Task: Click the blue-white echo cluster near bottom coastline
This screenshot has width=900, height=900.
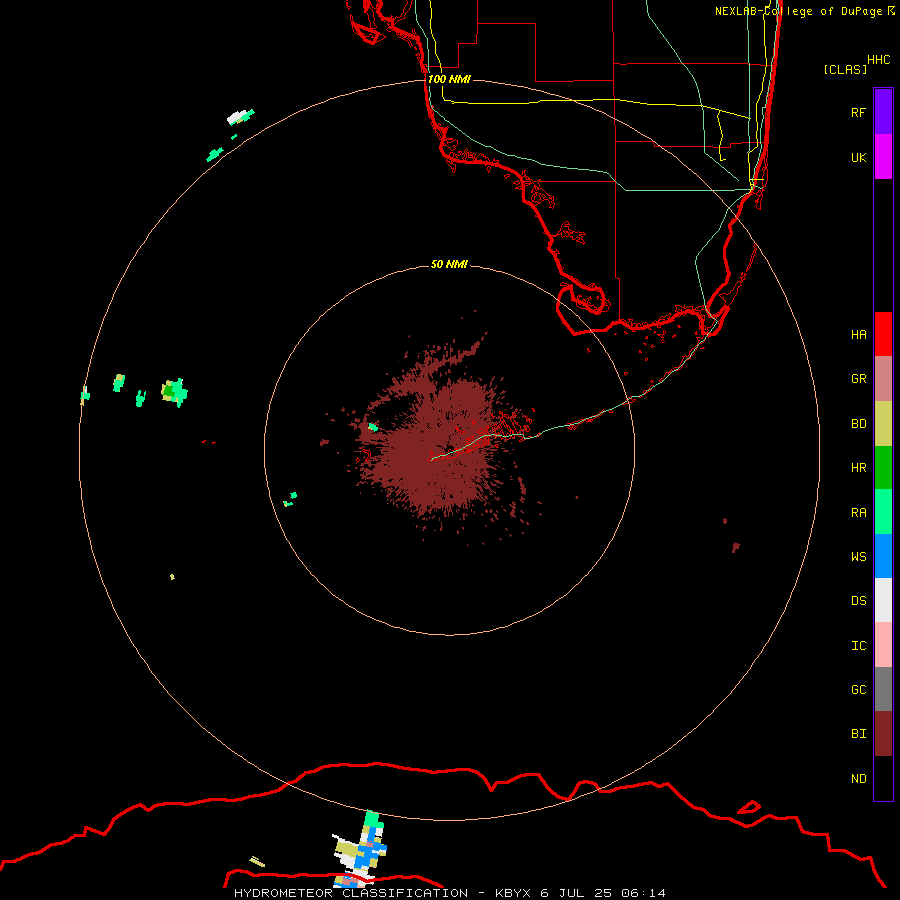Action: 360,848
